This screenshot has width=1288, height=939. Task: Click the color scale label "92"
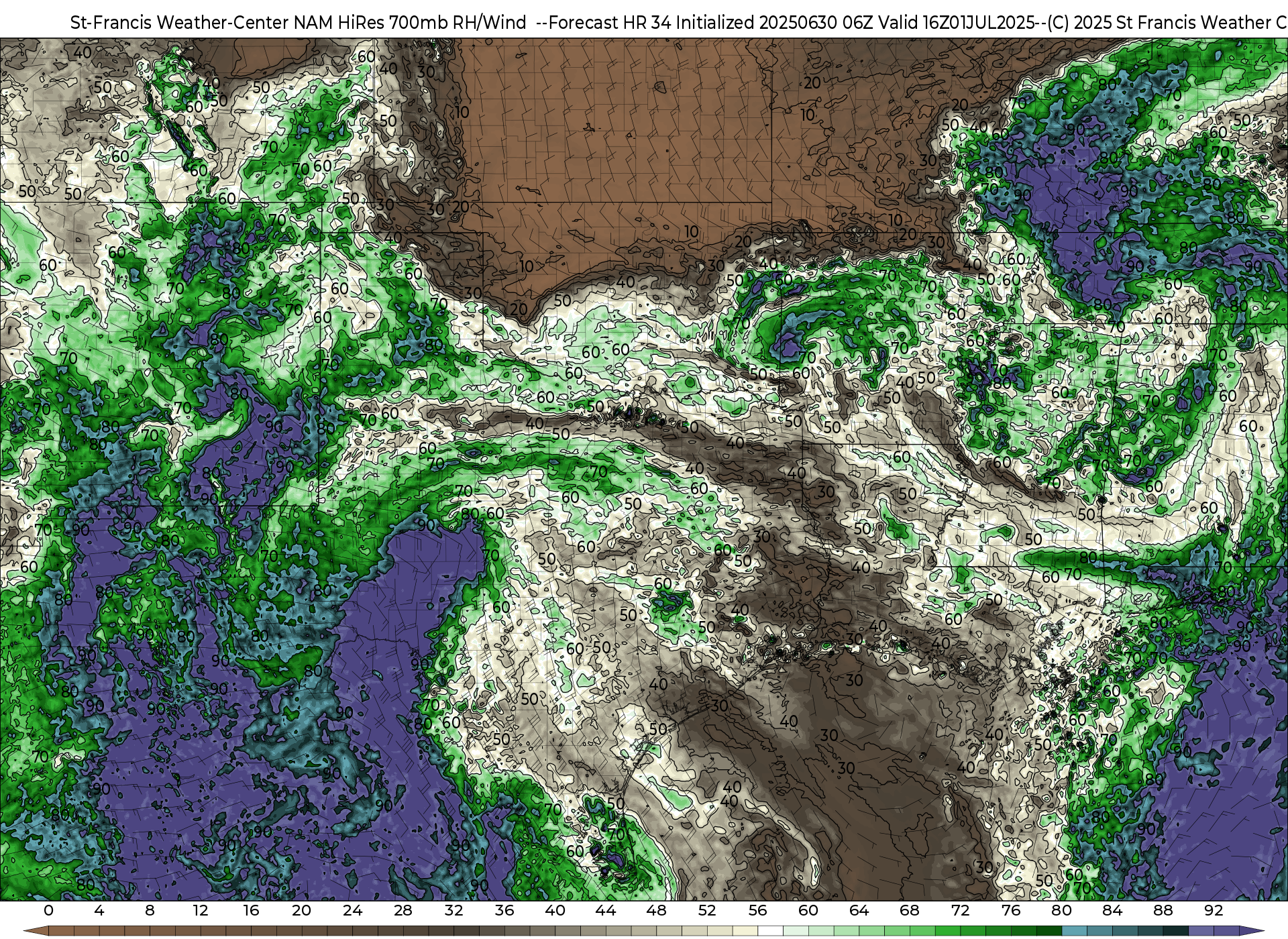(x=1214, y=911)
